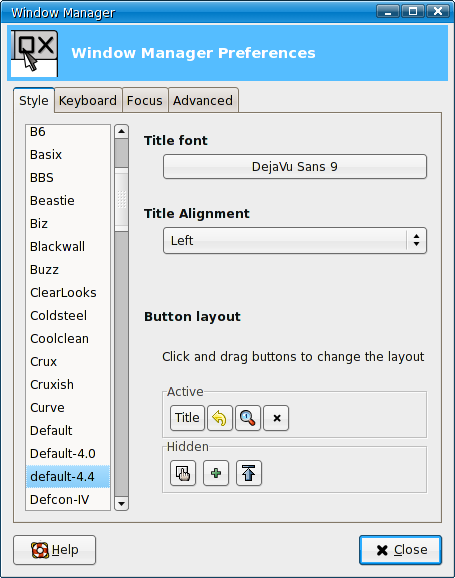Click scrollbar up arrow in theme list
455x578 pixels.
121,131
